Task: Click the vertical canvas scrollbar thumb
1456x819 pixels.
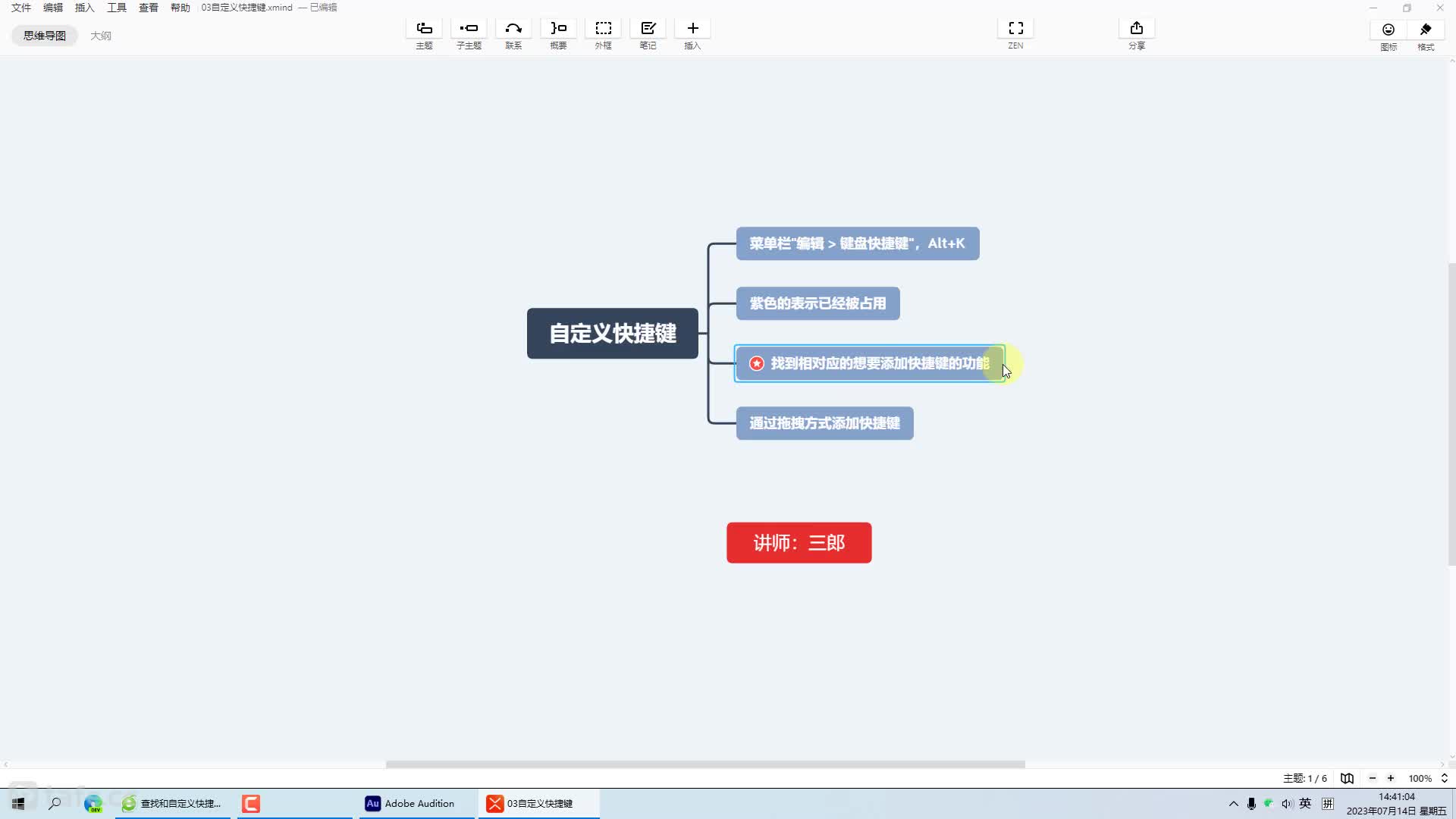Action: 1451,414
